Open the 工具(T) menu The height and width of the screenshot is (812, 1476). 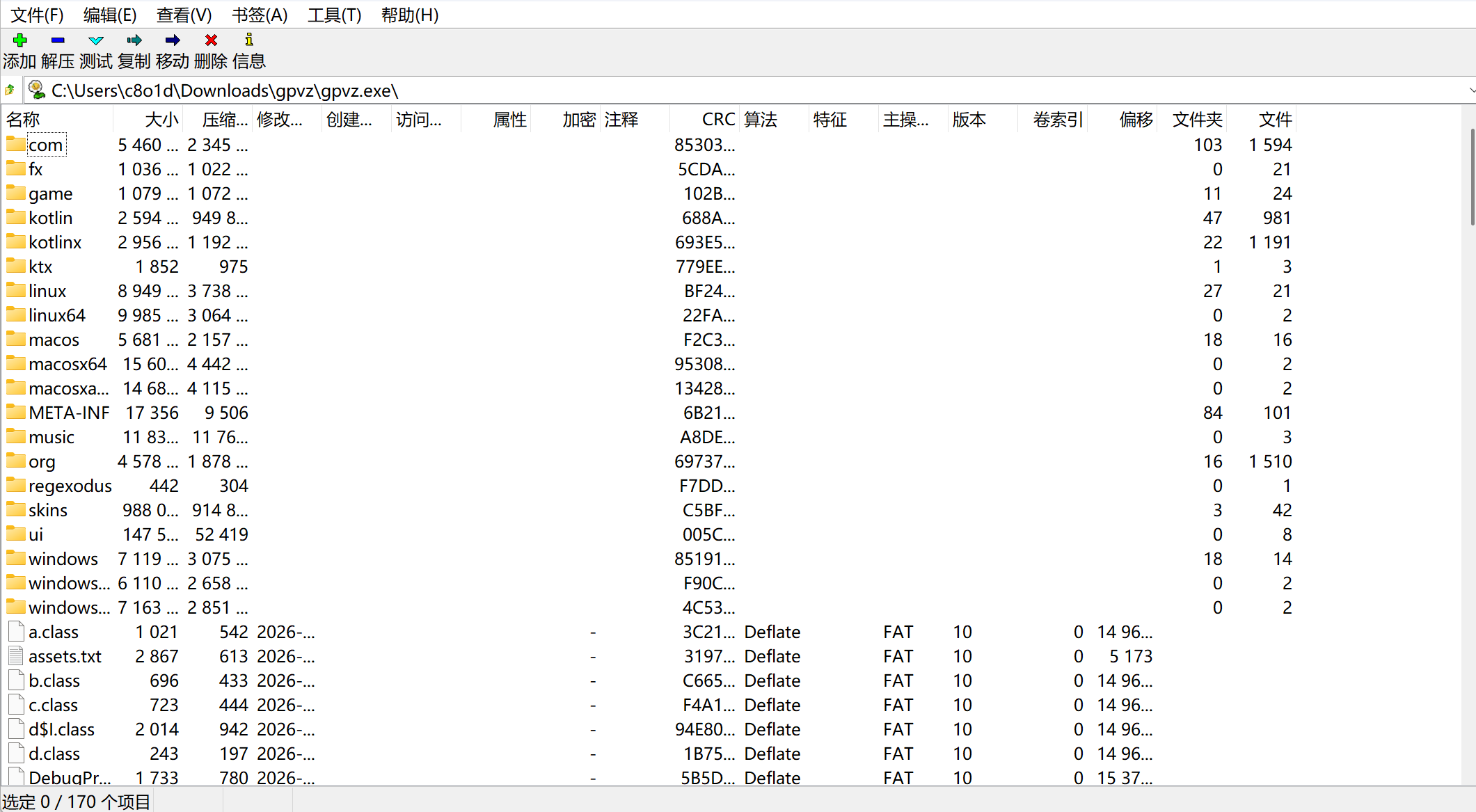point(334,15)
